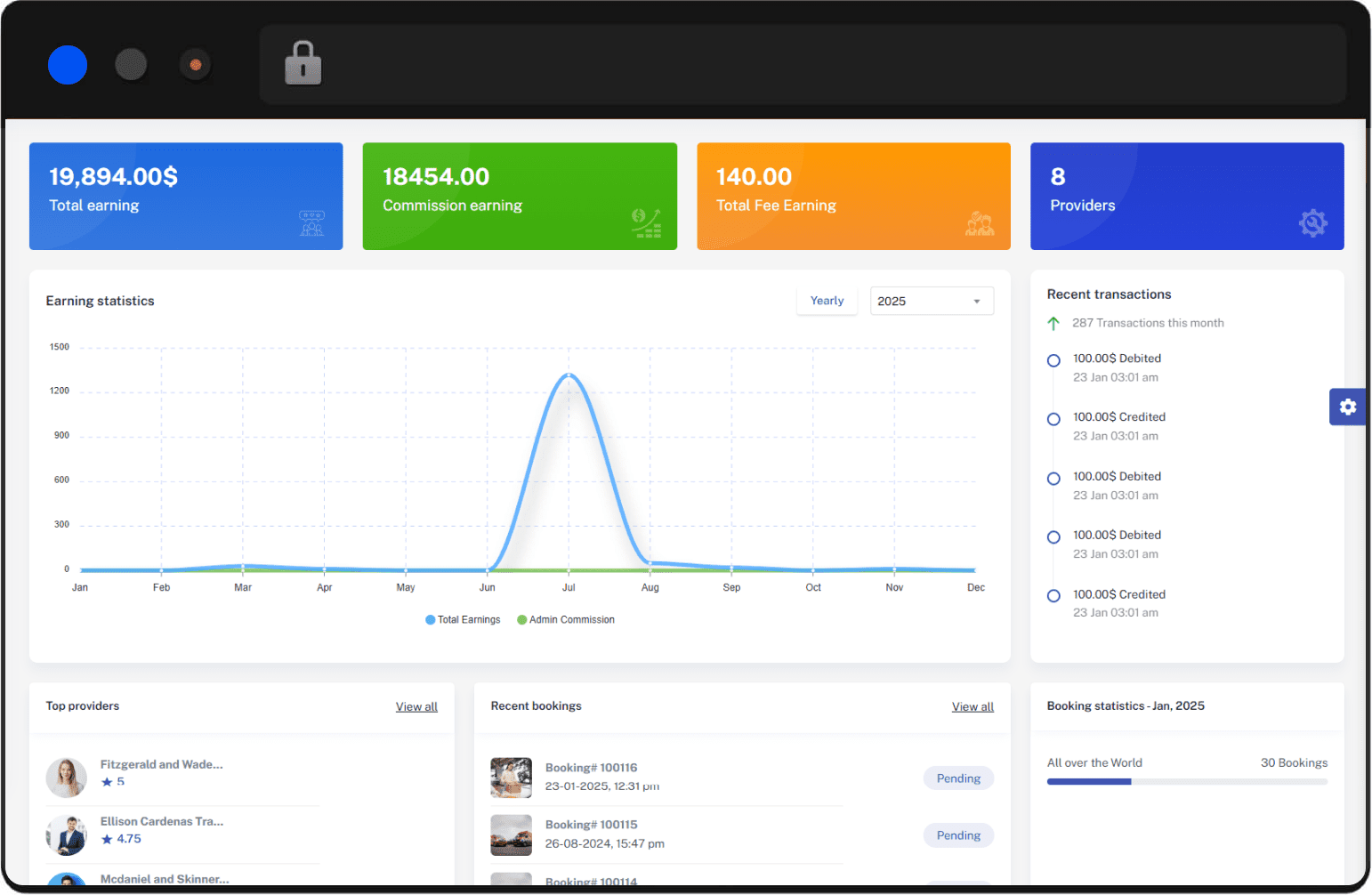Select the Yearly statistics tab

point(827,301)
